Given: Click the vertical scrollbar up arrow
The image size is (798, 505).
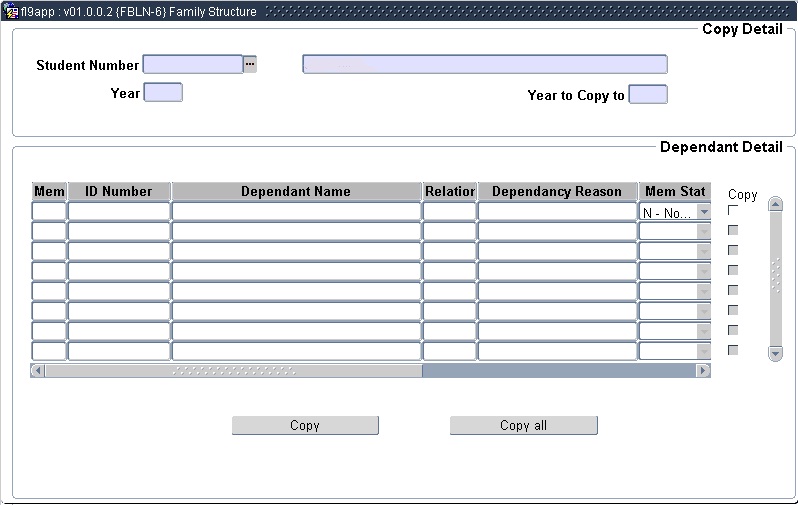Looking at the screenshot, I should [775, 205].
